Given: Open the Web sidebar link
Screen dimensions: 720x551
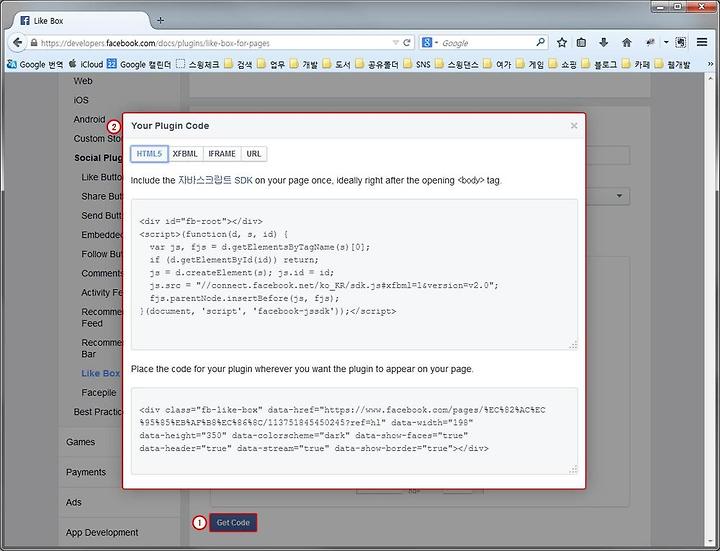Looking at the screenshot, I should (x=83, y=81).
